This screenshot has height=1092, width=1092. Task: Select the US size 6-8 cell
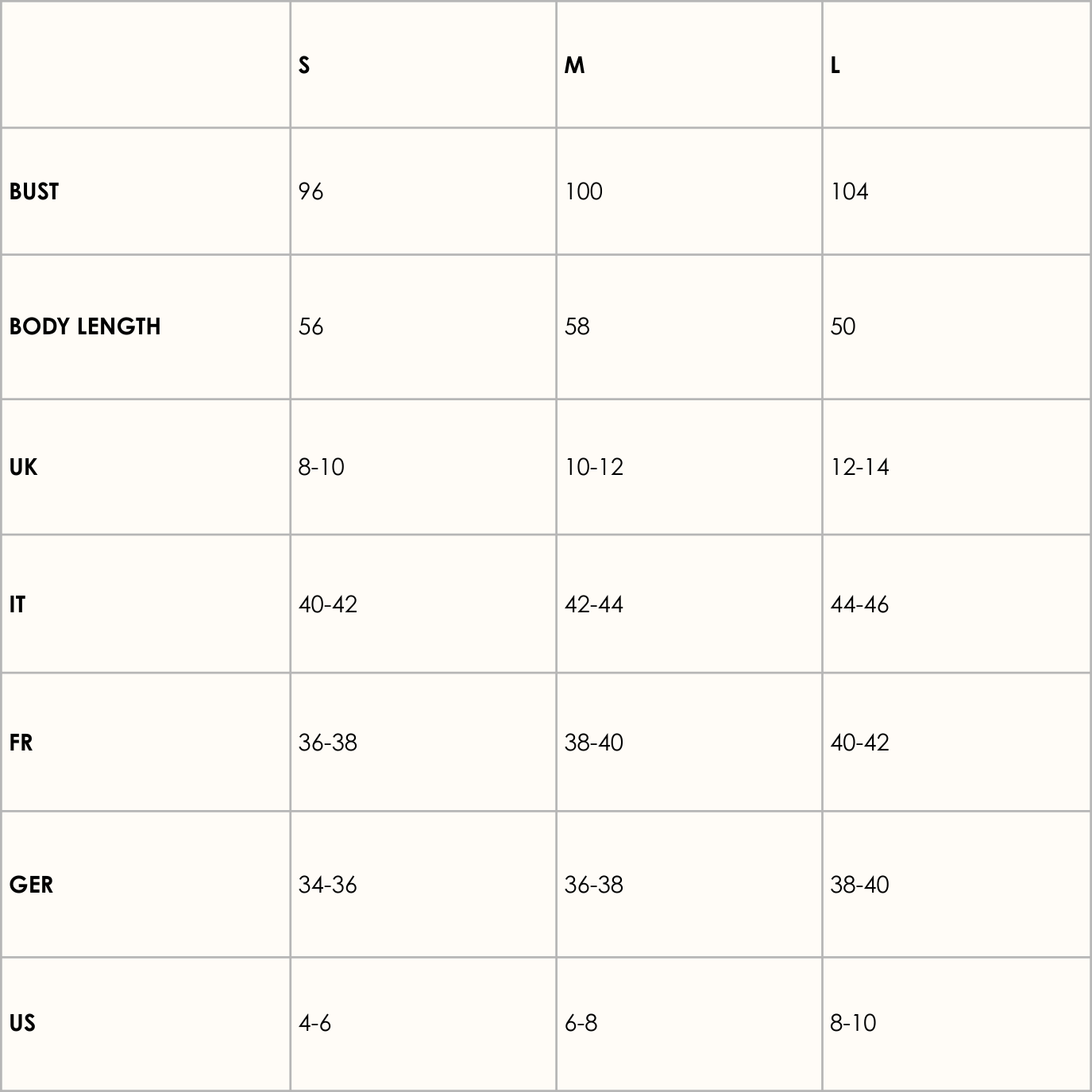point(581,1023)
